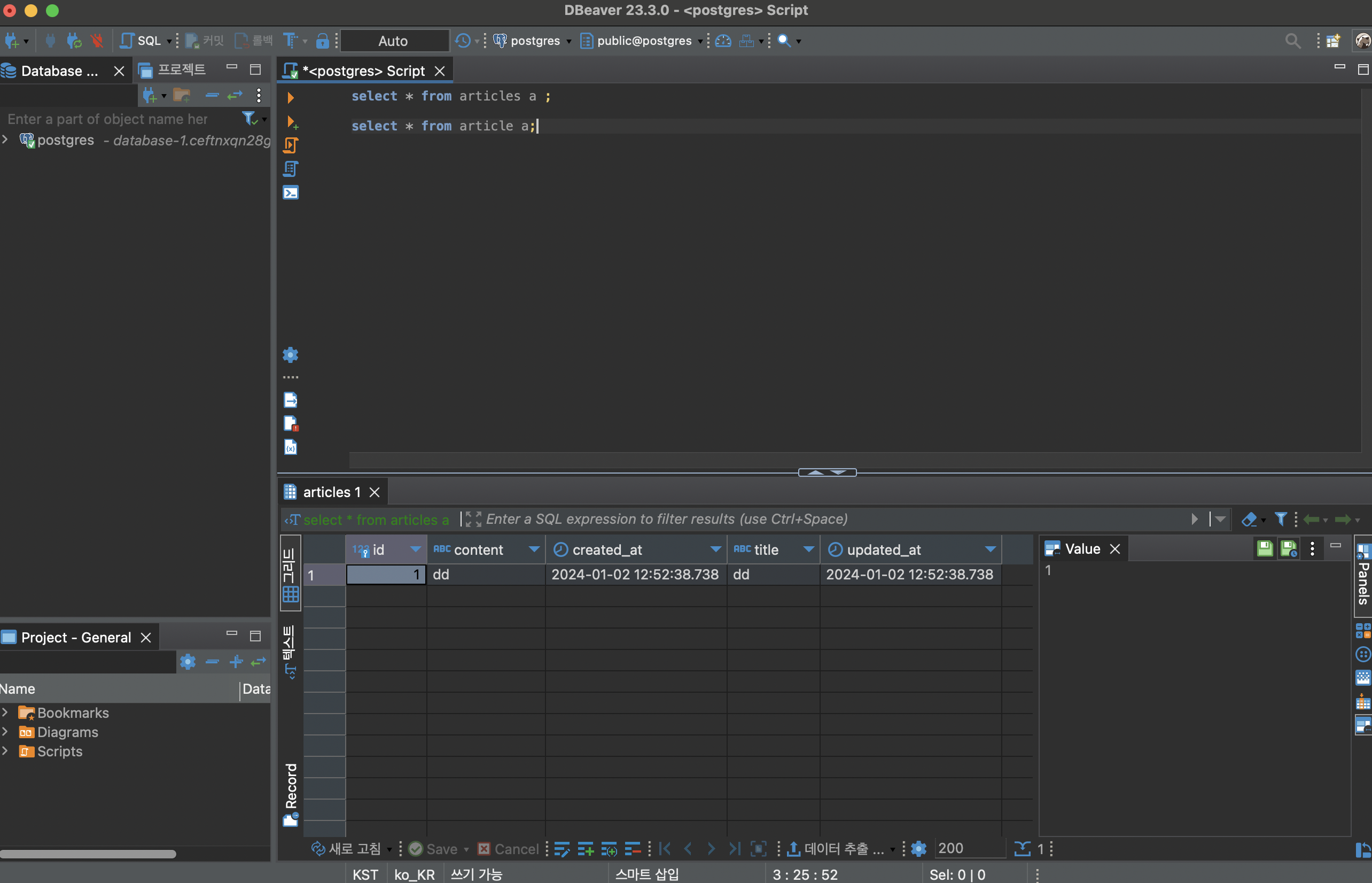
Task: Click the Project panel horizontal scrollbar
Action: [x=88, y=854]
